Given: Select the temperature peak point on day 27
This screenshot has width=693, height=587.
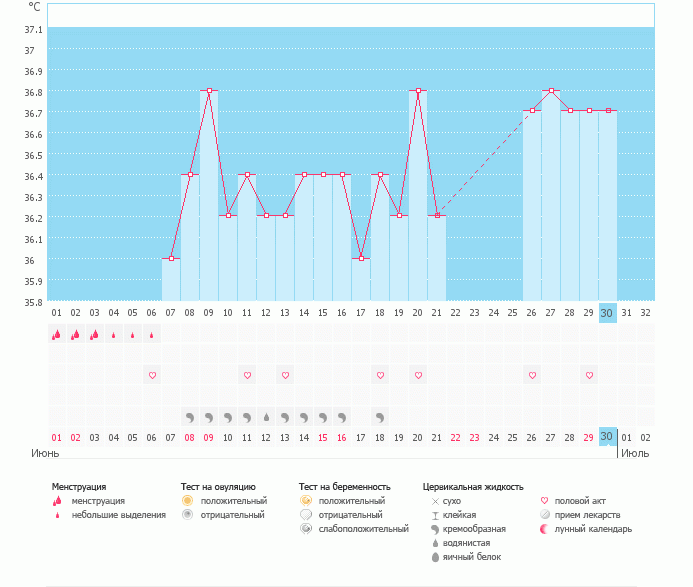Looking at the screenshot, I should (x=551, y=91).
